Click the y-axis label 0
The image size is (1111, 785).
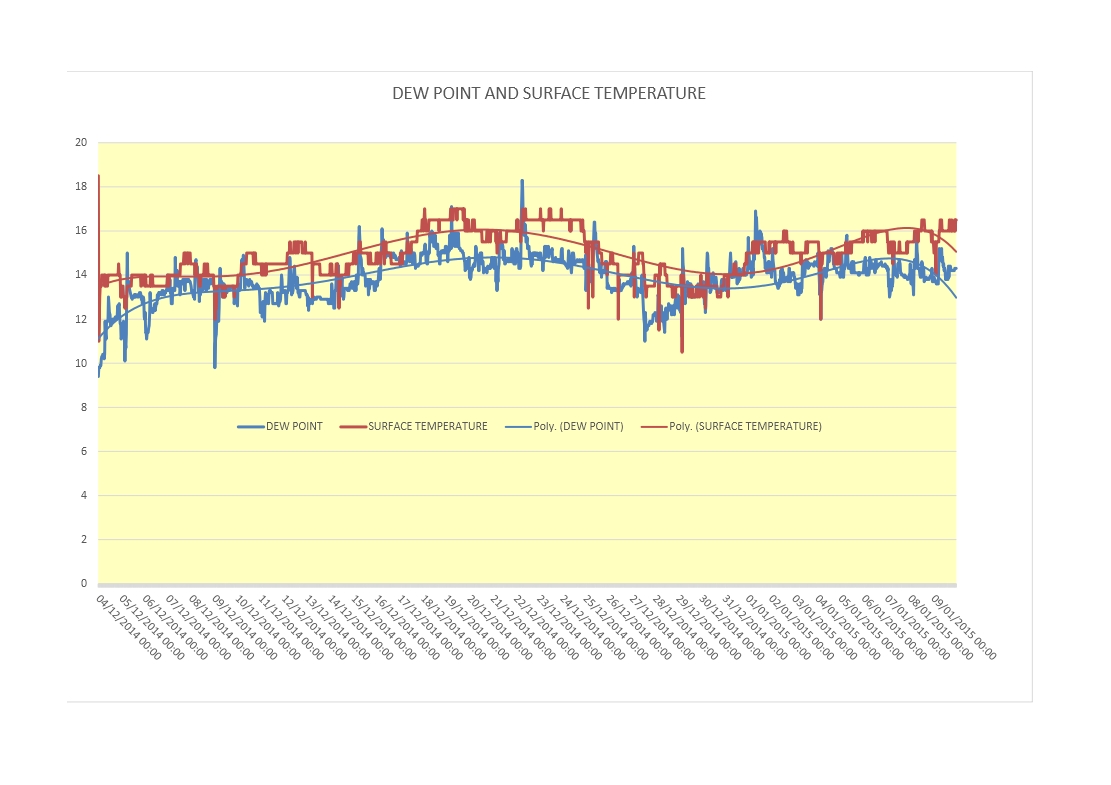(84, 583)
